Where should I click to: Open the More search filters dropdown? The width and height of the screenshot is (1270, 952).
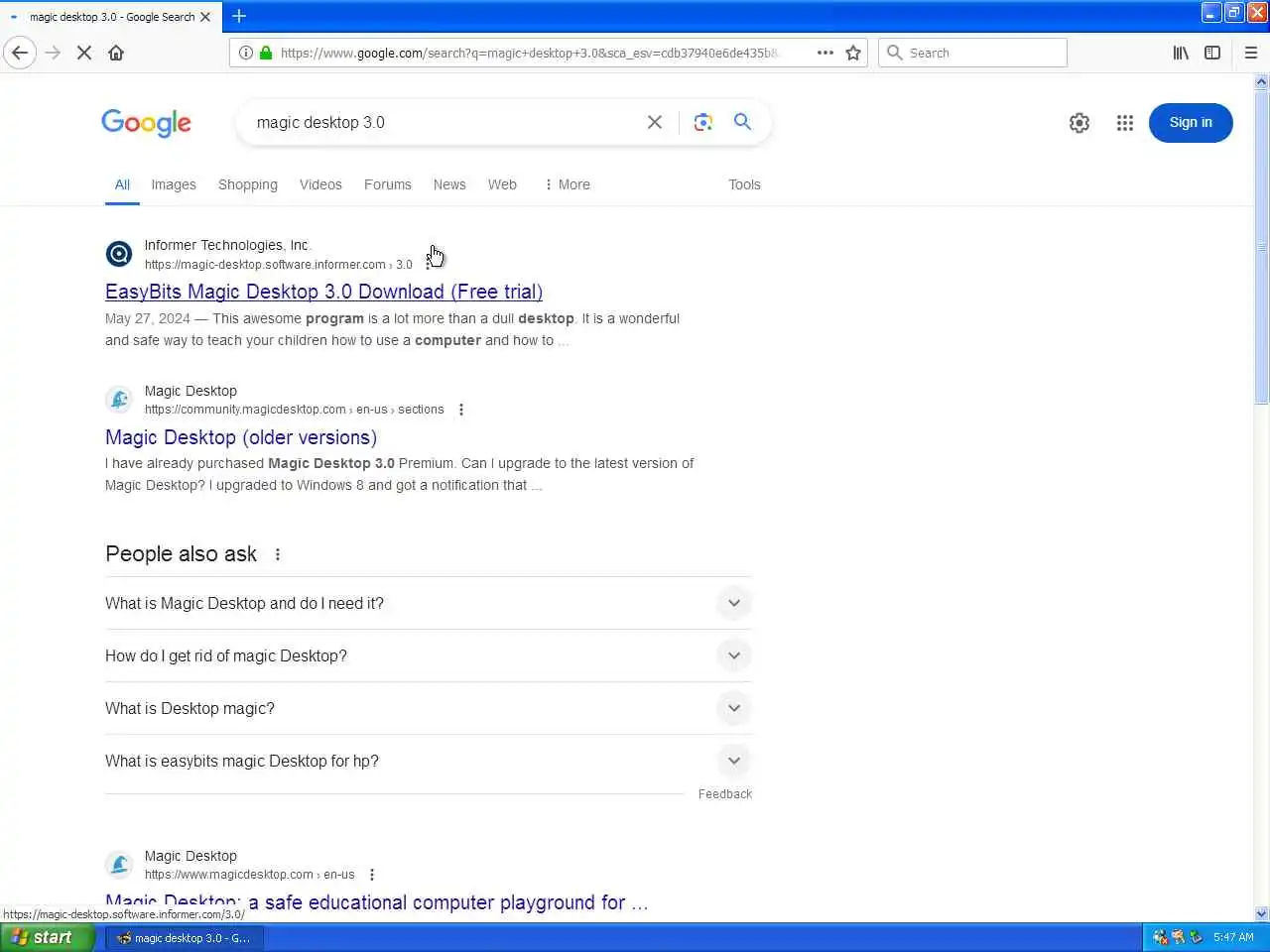pos(567,184)
